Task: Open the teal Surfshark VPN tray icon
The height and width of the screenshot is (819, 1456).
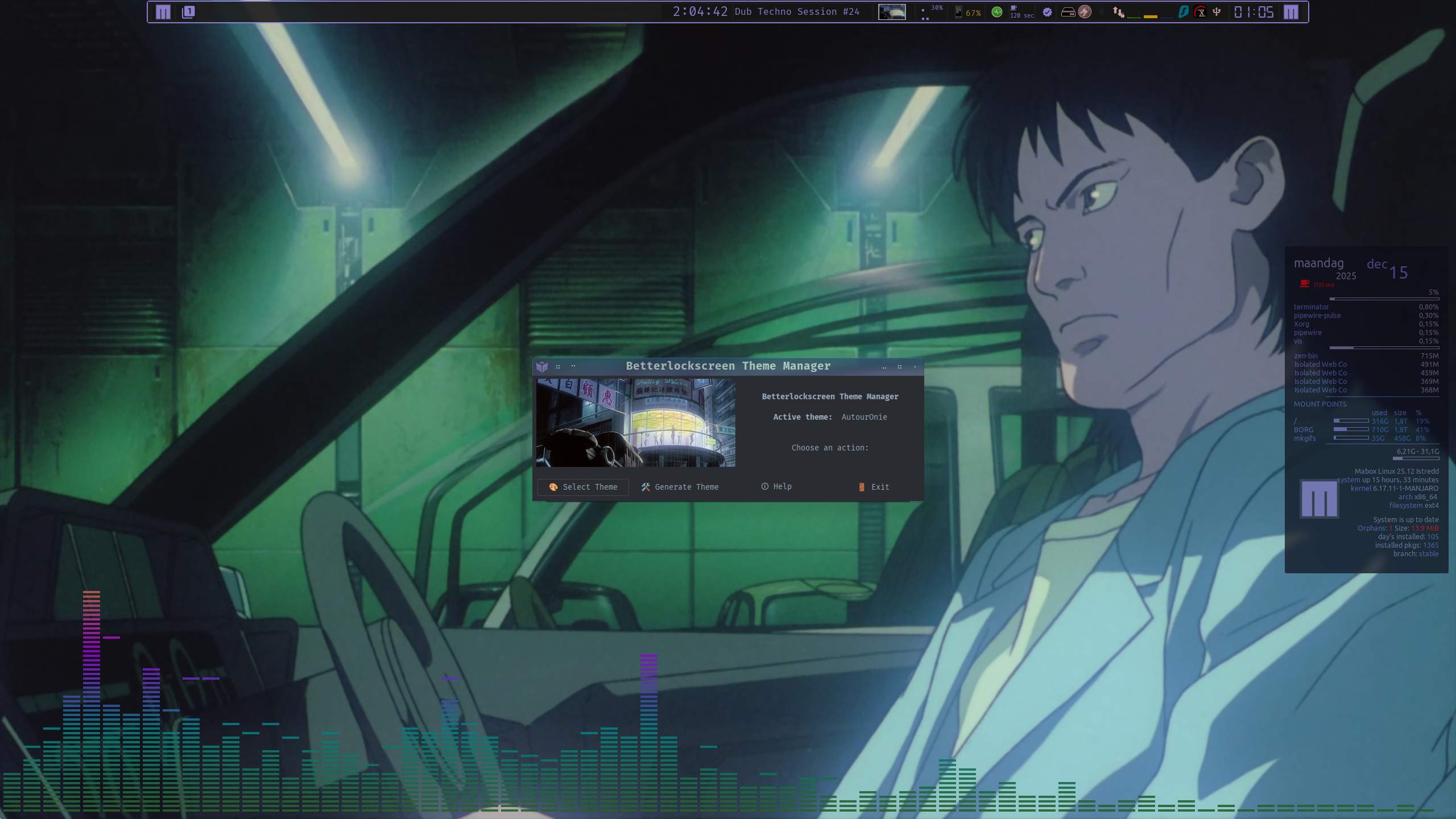Action: [1184, 12]
